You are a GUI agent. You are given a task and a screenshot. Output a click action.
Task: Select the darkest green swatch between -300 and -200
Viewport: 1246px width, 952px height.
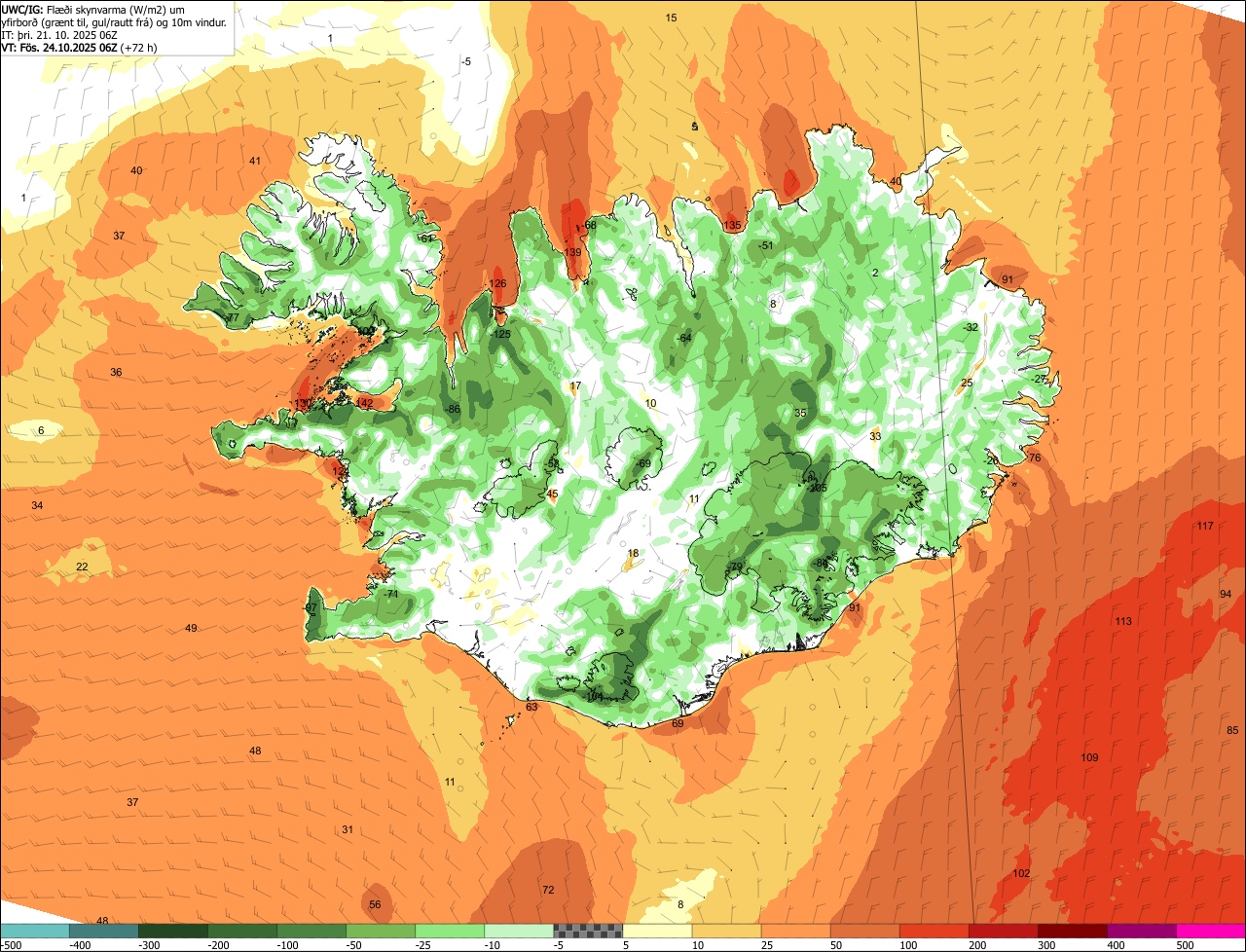tap(173, 931)
